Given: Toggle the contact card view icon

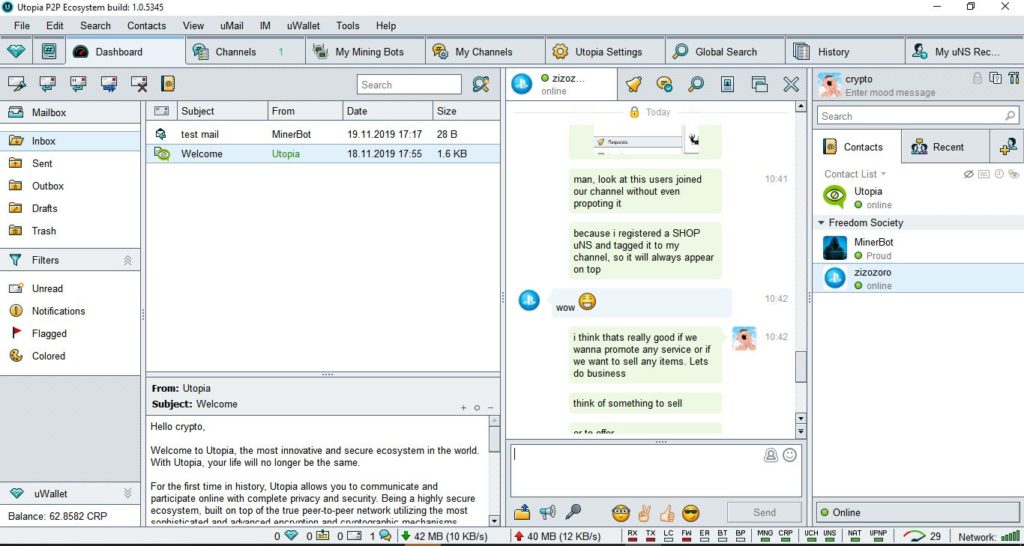Looking at the screenshot, I should tap(984, 174).
